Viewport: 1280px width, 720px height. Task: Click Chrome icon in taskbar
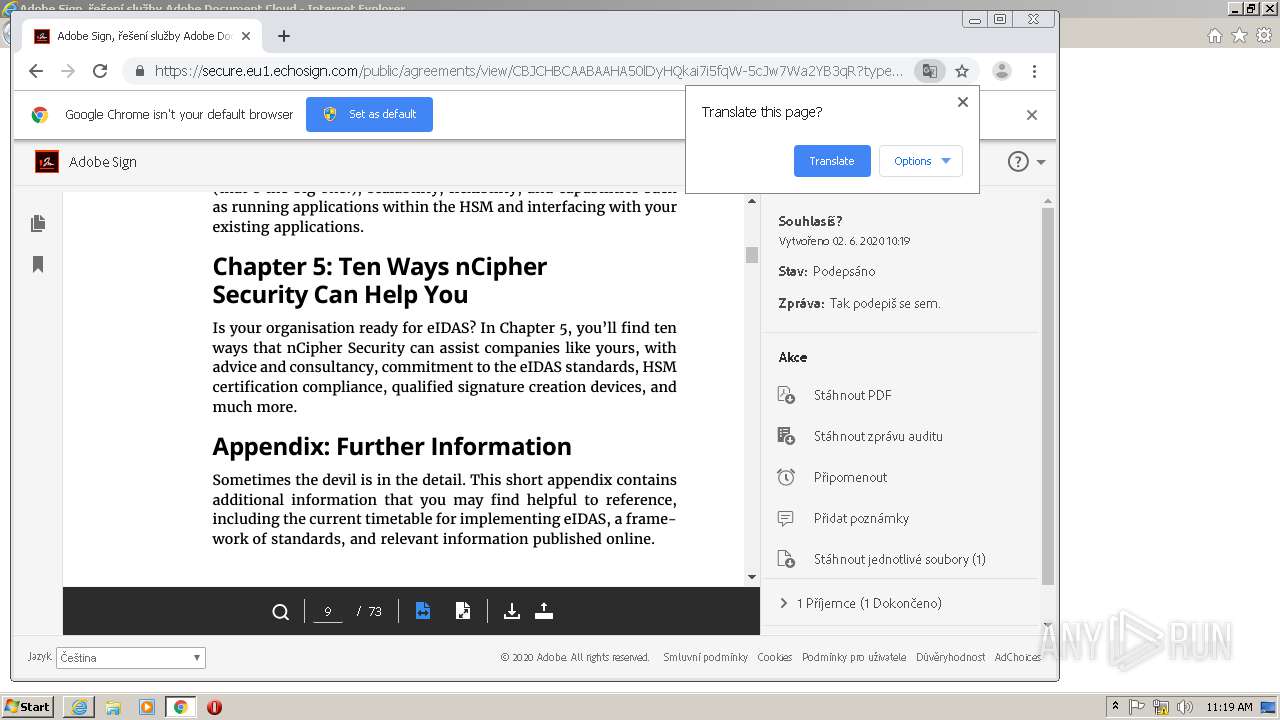pyautogui.click(x=180, y=707)
